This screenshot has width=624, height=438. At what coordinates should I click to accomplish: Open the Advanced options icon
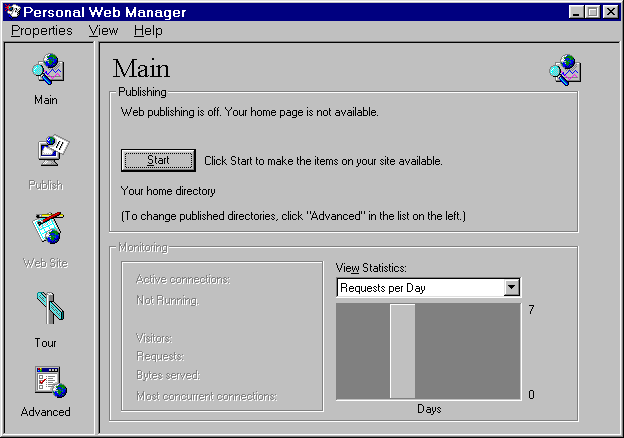(x=51, y=382)
